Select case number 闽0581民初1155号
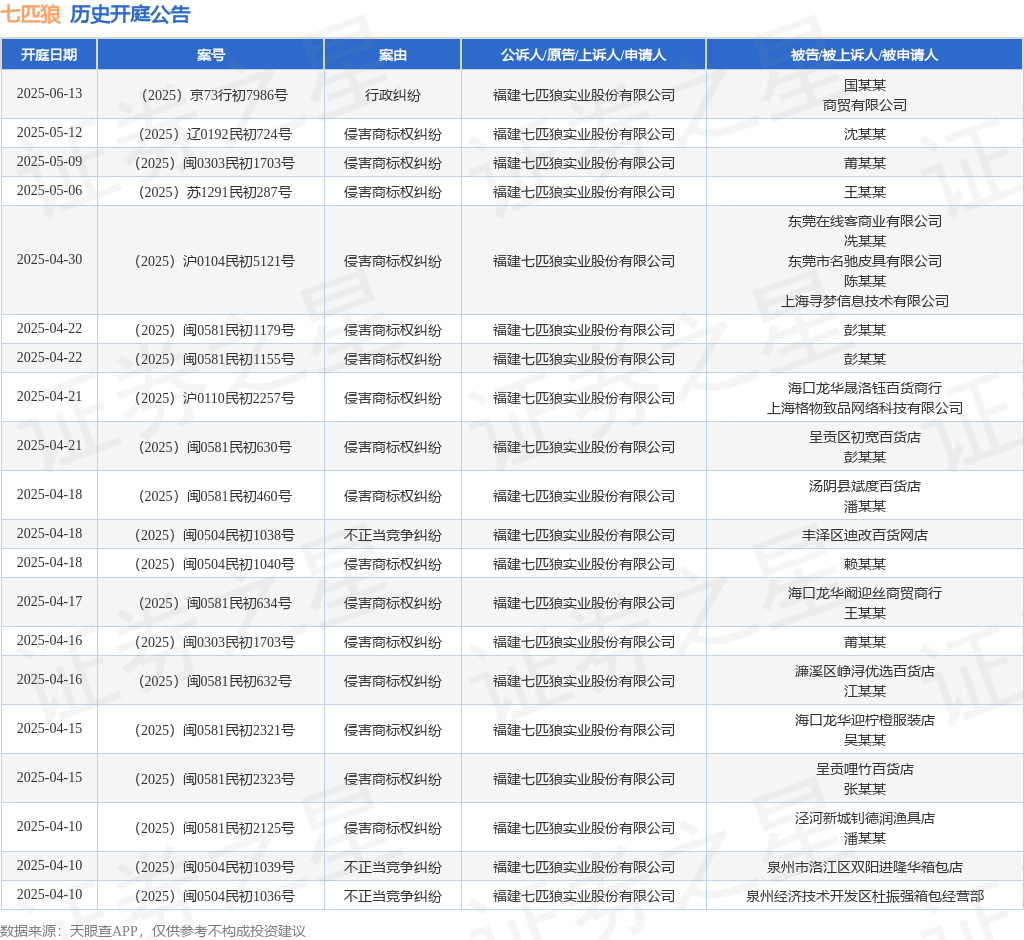The height and width of the screenshot is (940, 1024). (214, 359)
